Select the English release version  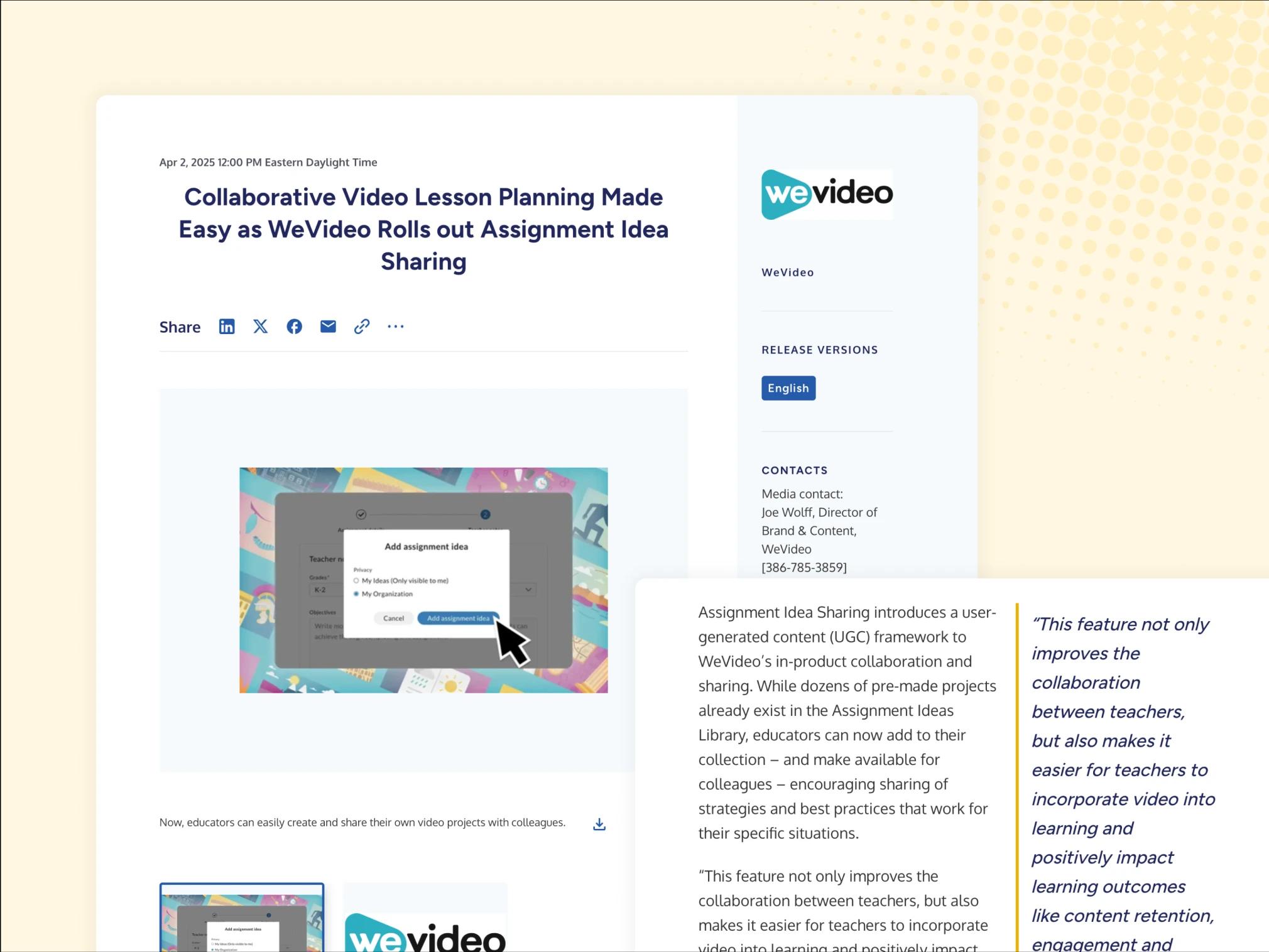pyautogui.click(x=788, y=388)
